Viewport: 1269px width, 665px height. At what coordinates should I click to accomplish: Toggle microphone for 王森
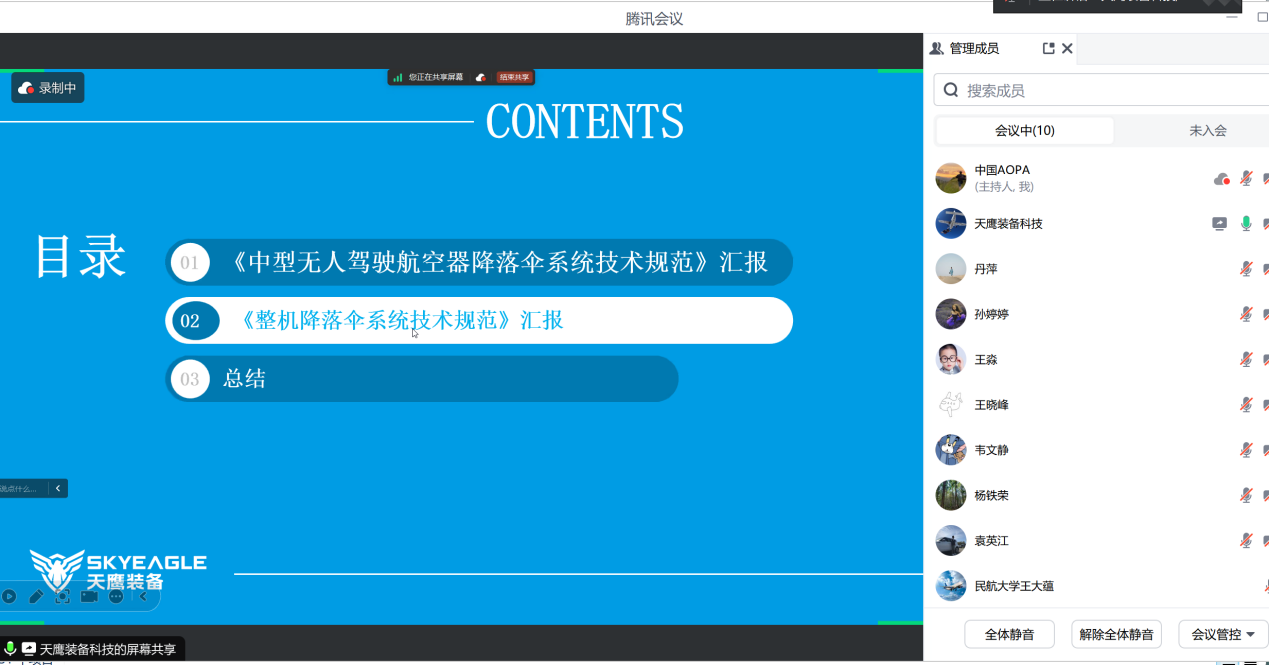pos(1246,359)
